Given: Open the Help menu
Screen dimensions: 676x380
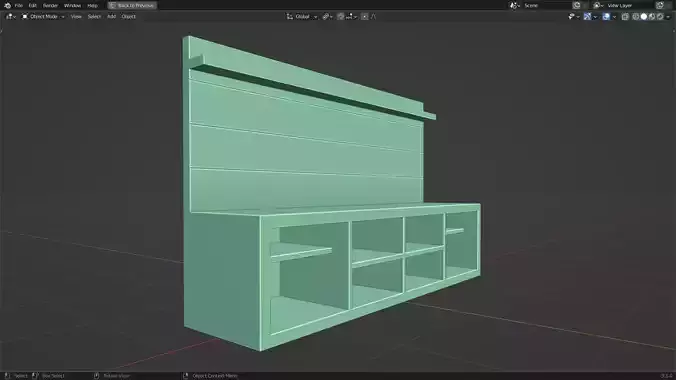Looking at the screenshot, I should 92,6.
